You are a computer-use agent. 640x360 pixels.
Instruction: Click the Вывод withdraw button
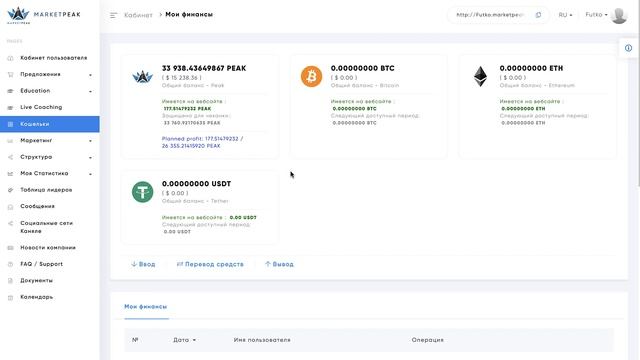click(279, 264)
